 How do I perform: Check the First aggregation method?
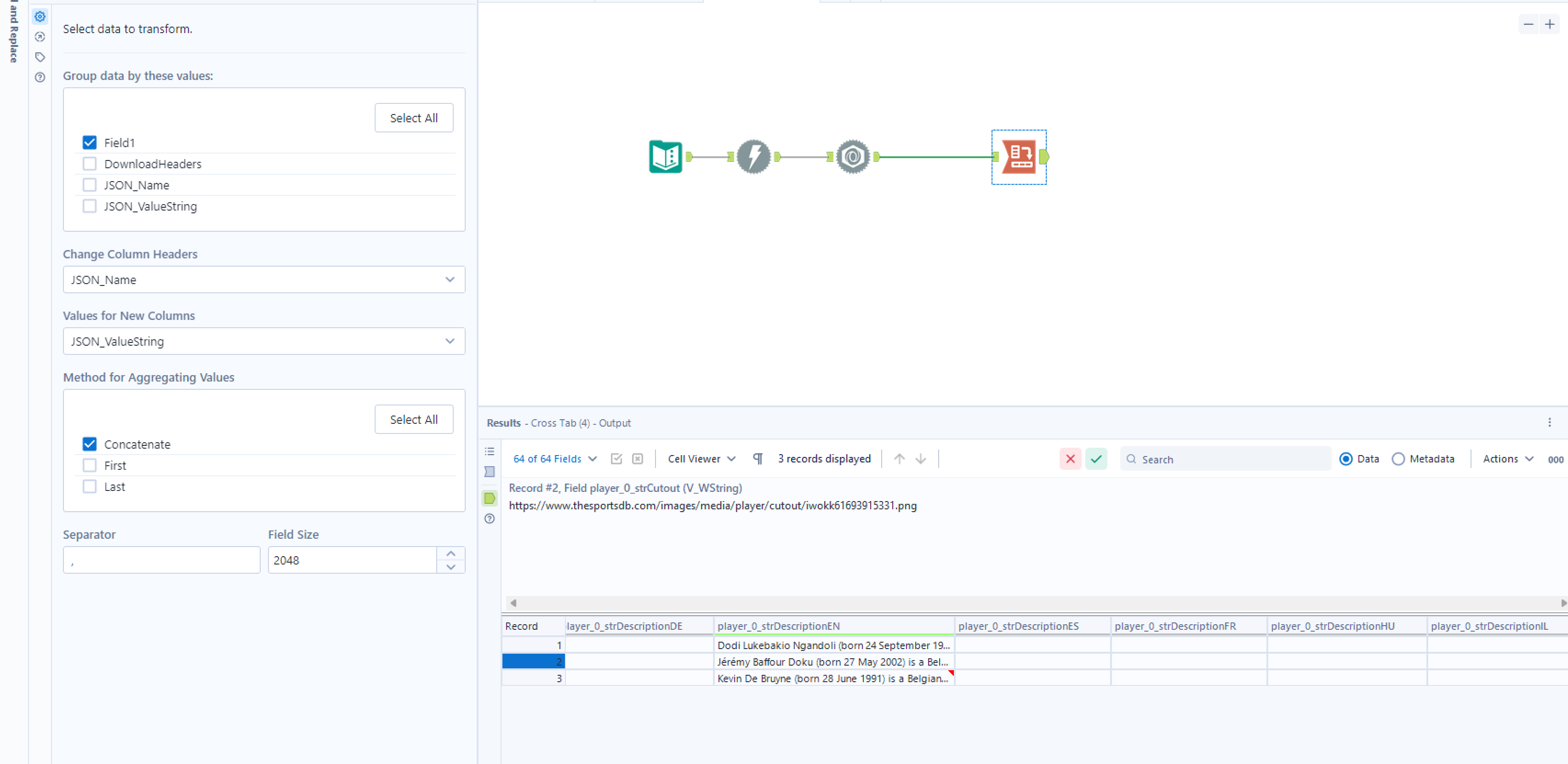(x=90, y=466)
